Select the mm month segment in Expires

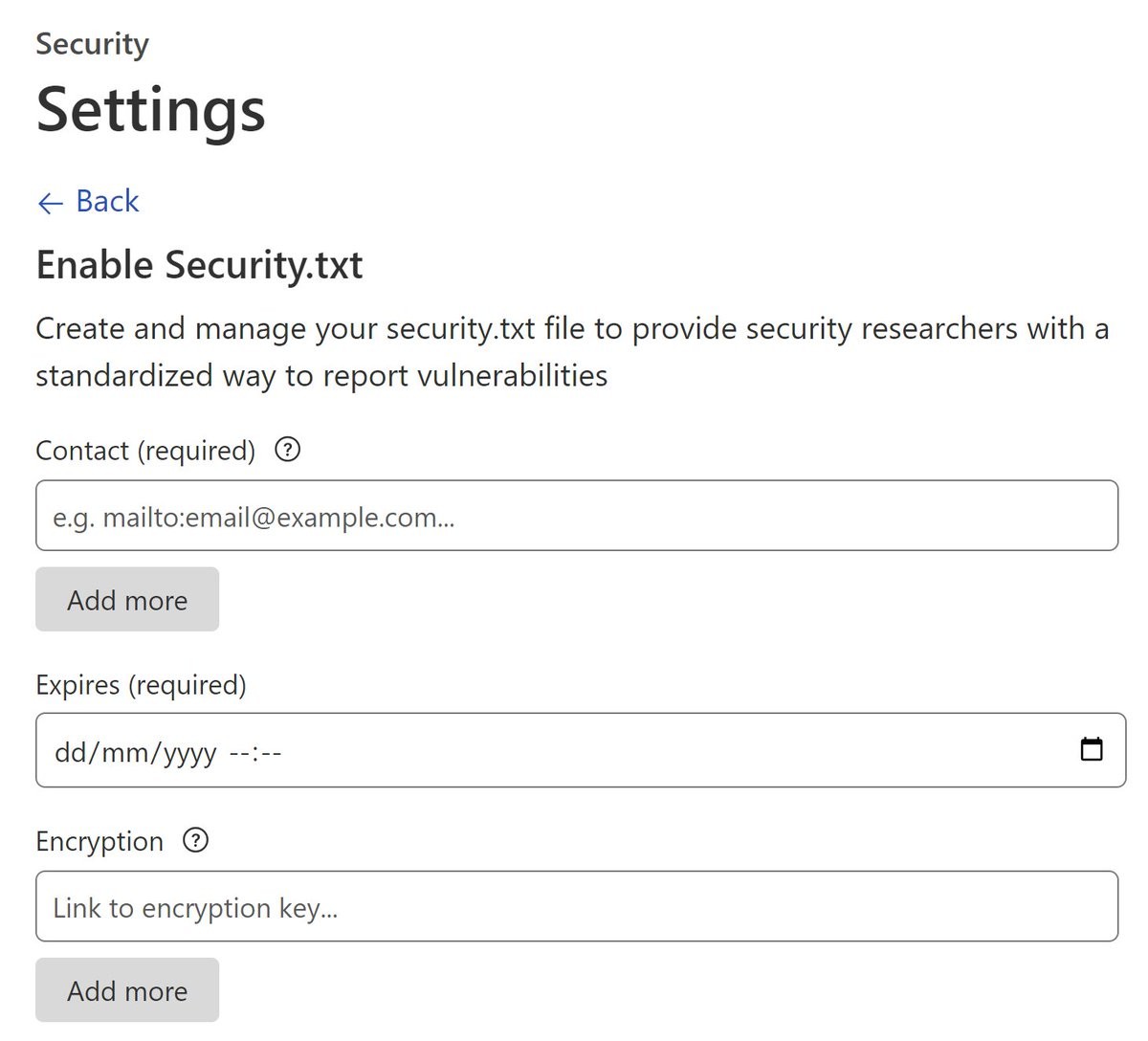123,752
